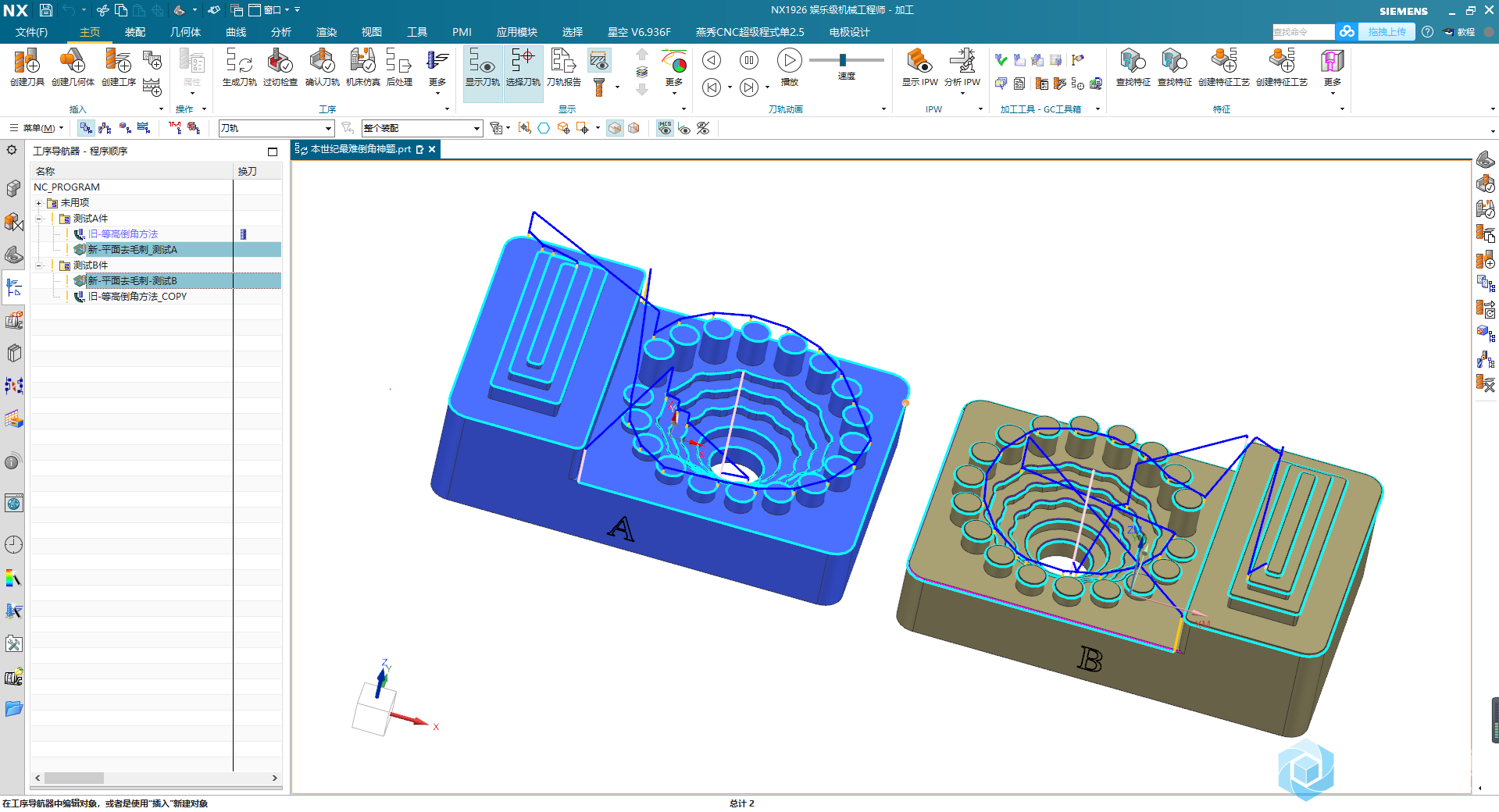Click the 查找命令 search input field
The image size is (1499, 812).
[x=1303, y=32]
